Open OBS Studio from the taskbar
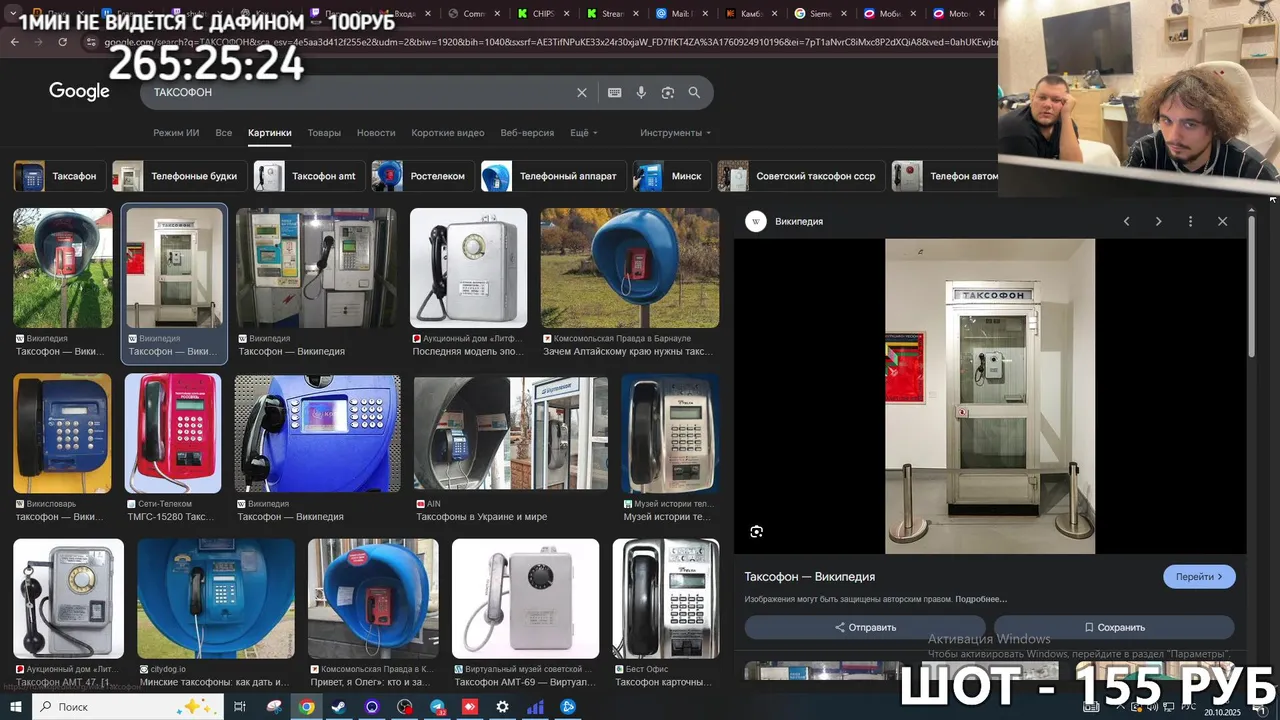The image size is (1280, 720). click(x=404, y=706)
